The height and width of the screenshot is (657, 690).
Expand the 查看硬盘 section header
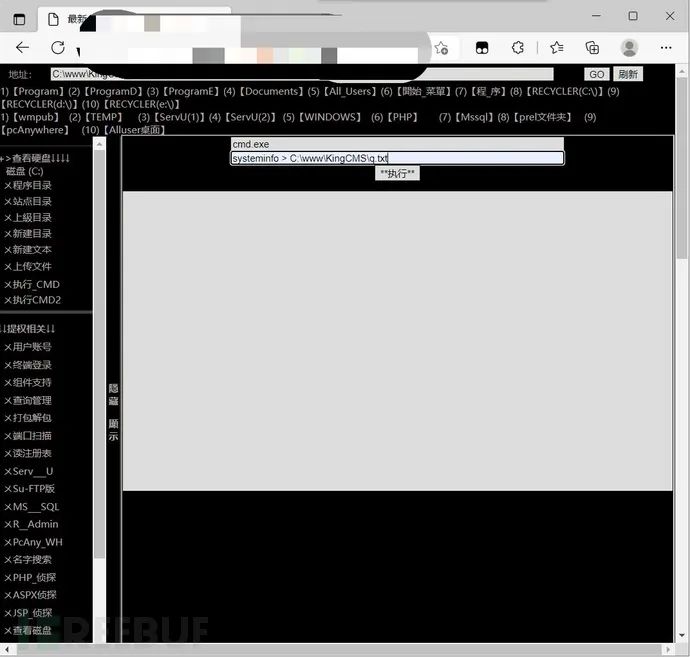tap(38, 158)
